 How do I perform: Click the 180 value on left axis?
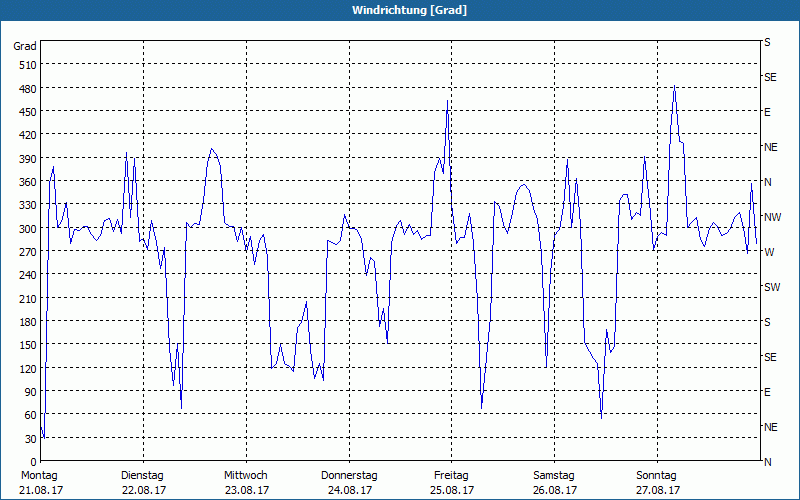coord(28,322)
